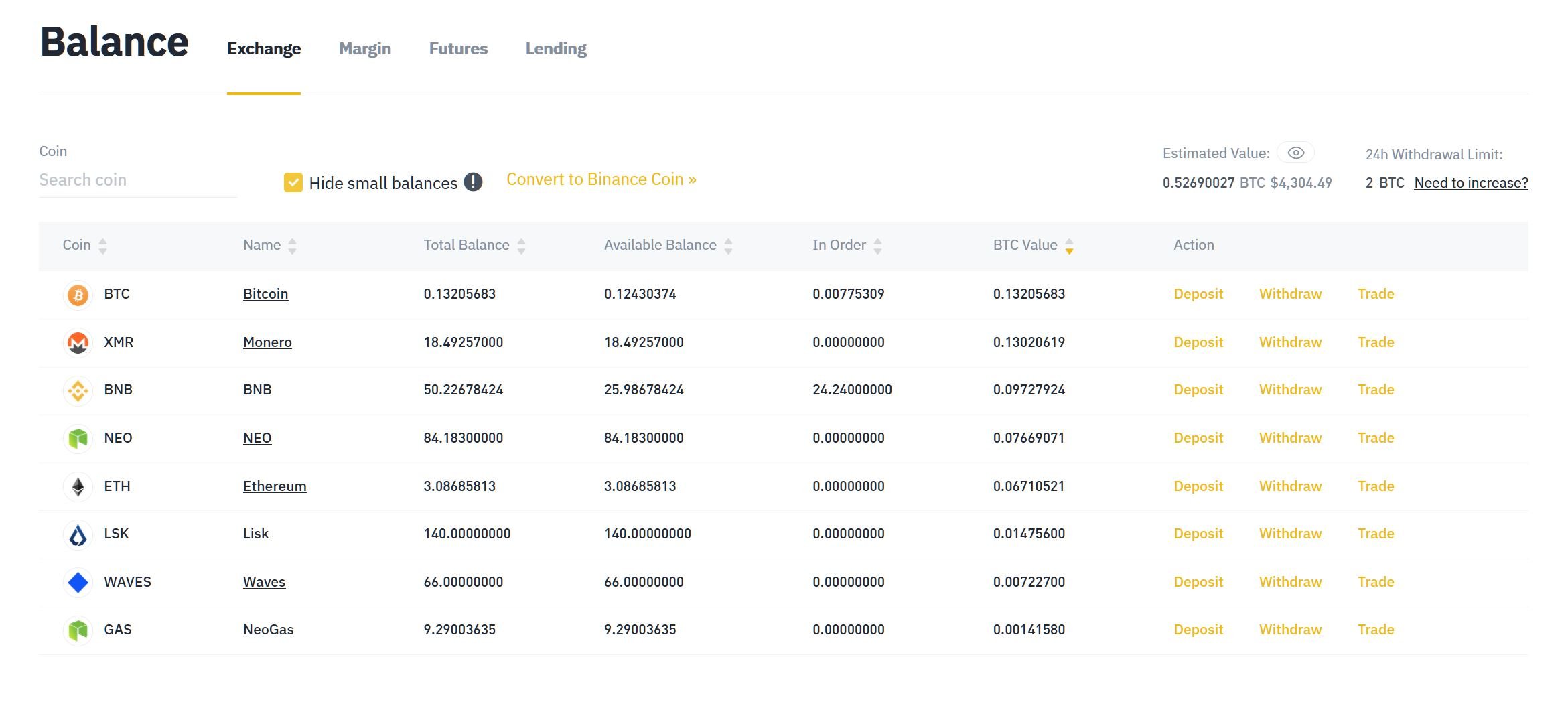Trade in the BTC row

pyautogui.click(x=1376, y=294)
